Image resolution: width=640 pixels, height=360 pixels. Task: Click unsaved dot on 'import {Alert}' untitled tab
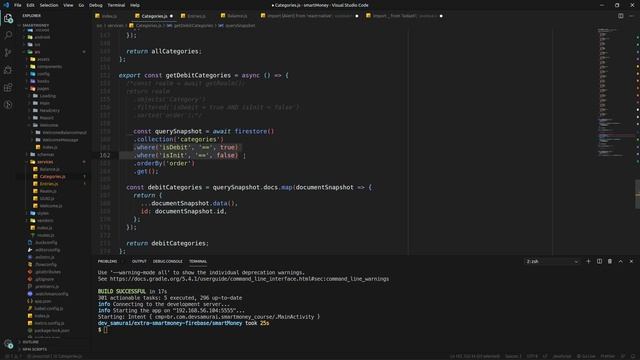pyautogui.click(x=357, y=16)
